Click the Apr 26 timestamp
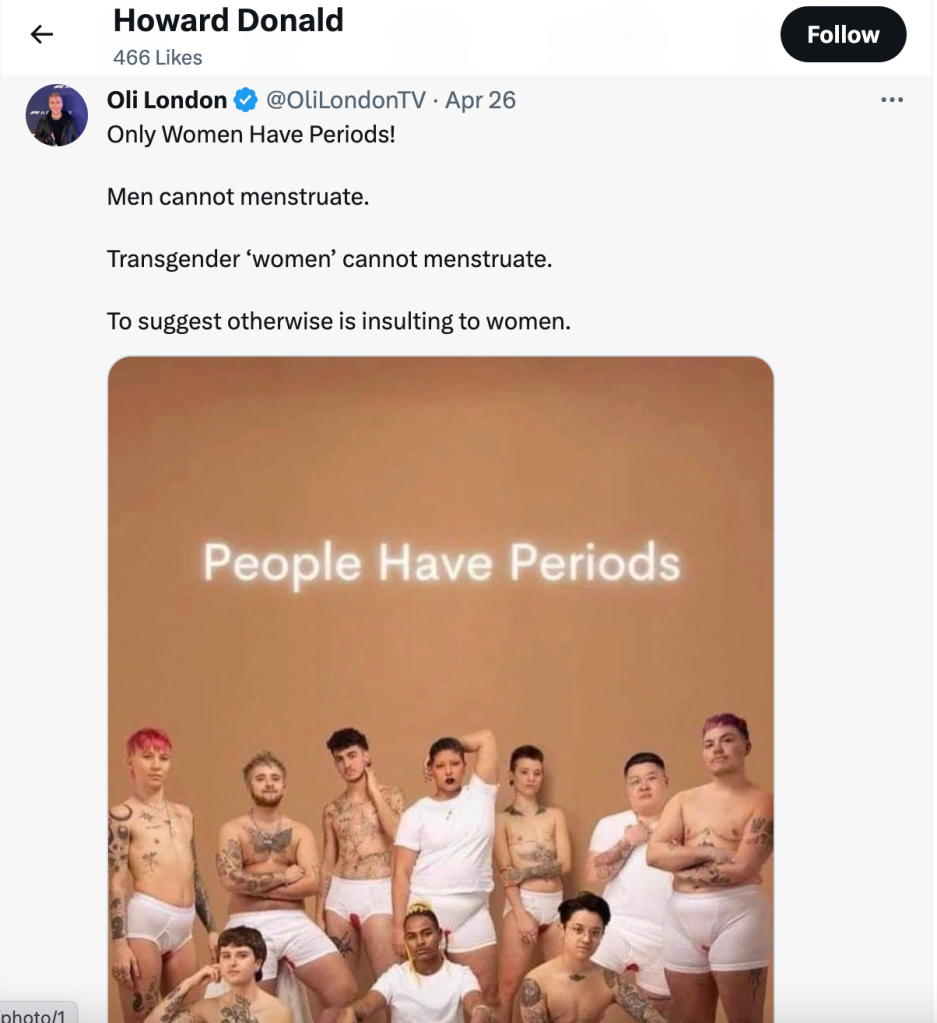The width and height of the screenshot is (937, 1023). click(481, 100)
